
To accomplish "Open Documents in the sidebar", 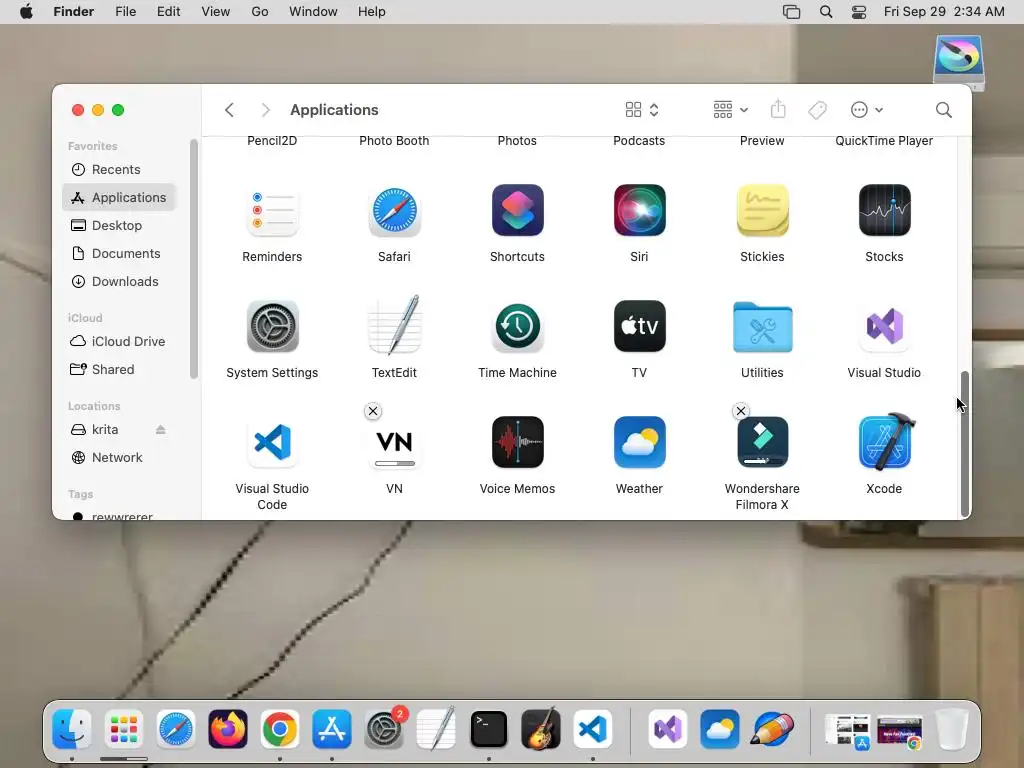I will coord(119,253).
